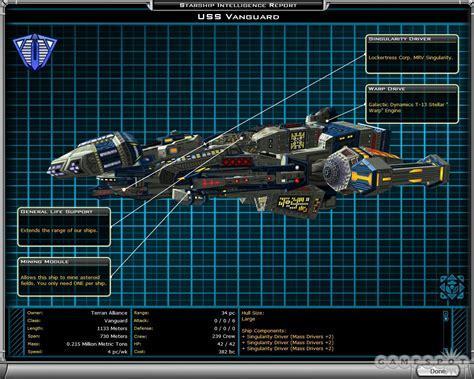Click the '42 / 42' HP value
The height and width of the screenshot is (379, 474).
point(226,344)
